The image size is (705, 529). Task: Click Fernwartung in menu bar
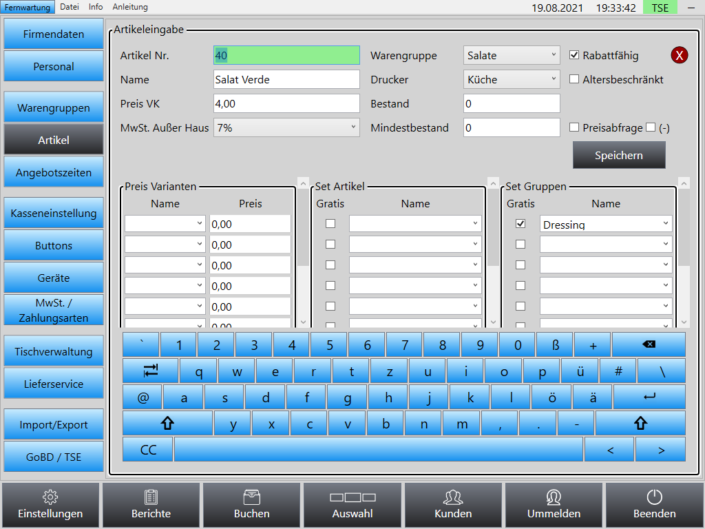27,7
